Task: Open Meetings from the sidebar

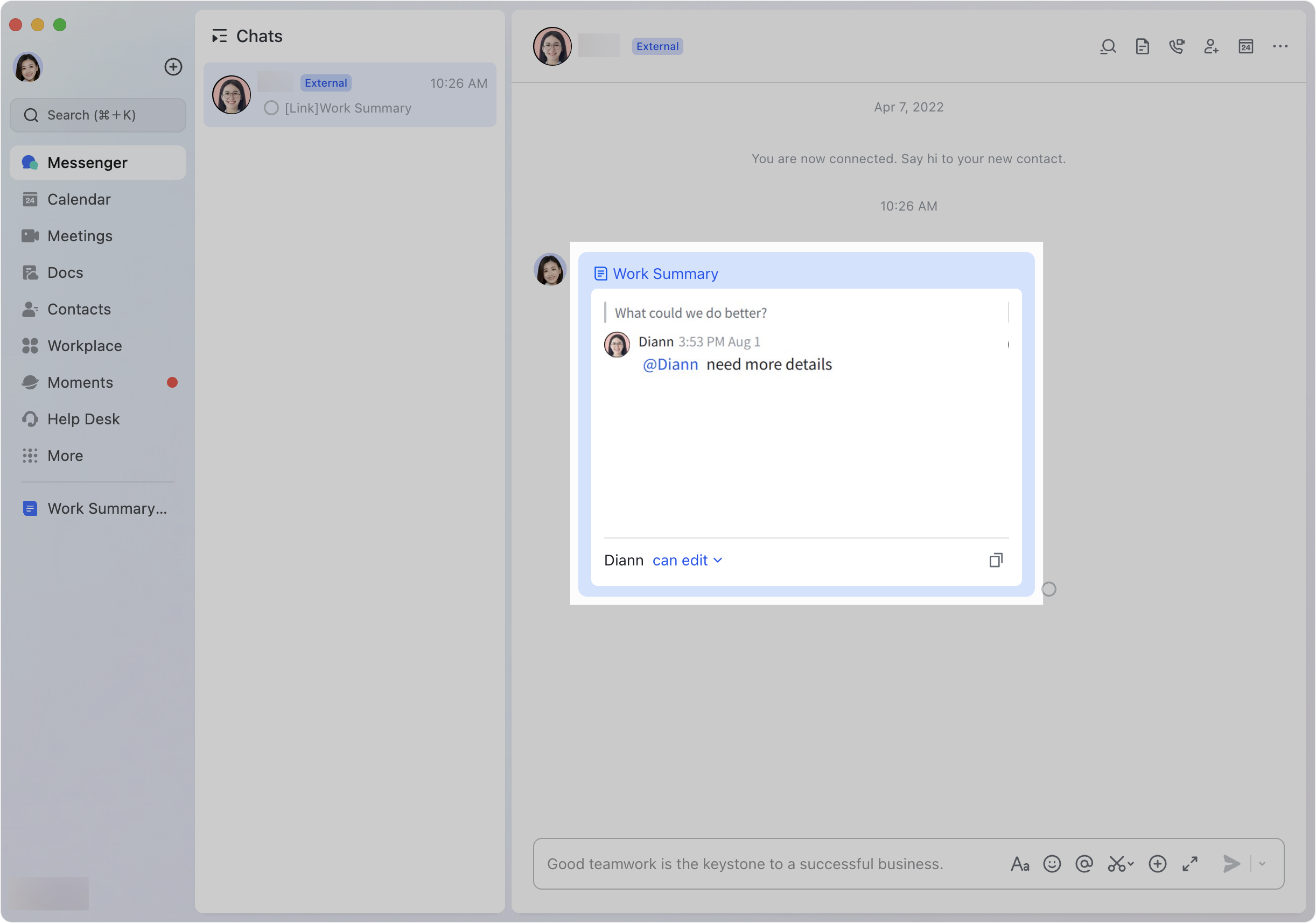Action: pyautogui.click(x=98, y=236)
